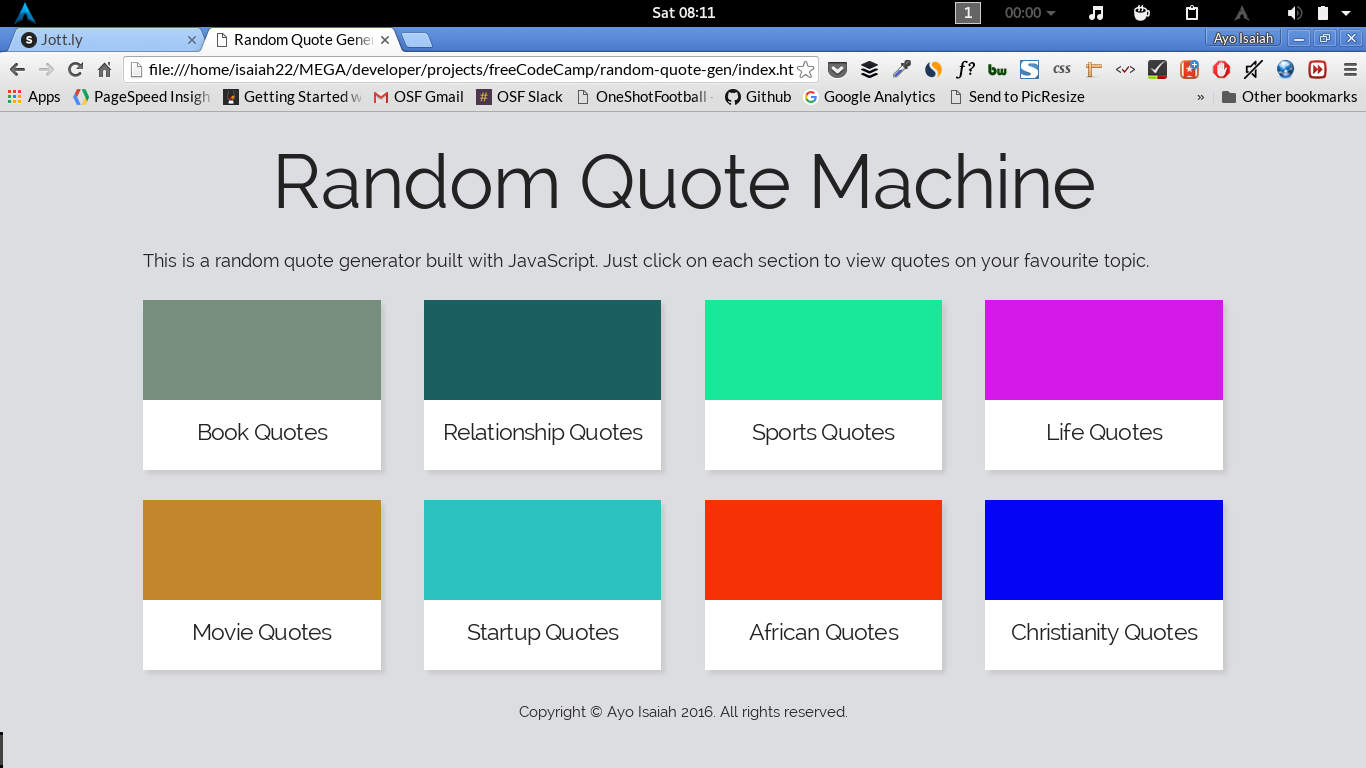This screenshot has height=768, width=1366.
Task: Open the OneShotFootball bookmark
Action: (x=645, y=97)
